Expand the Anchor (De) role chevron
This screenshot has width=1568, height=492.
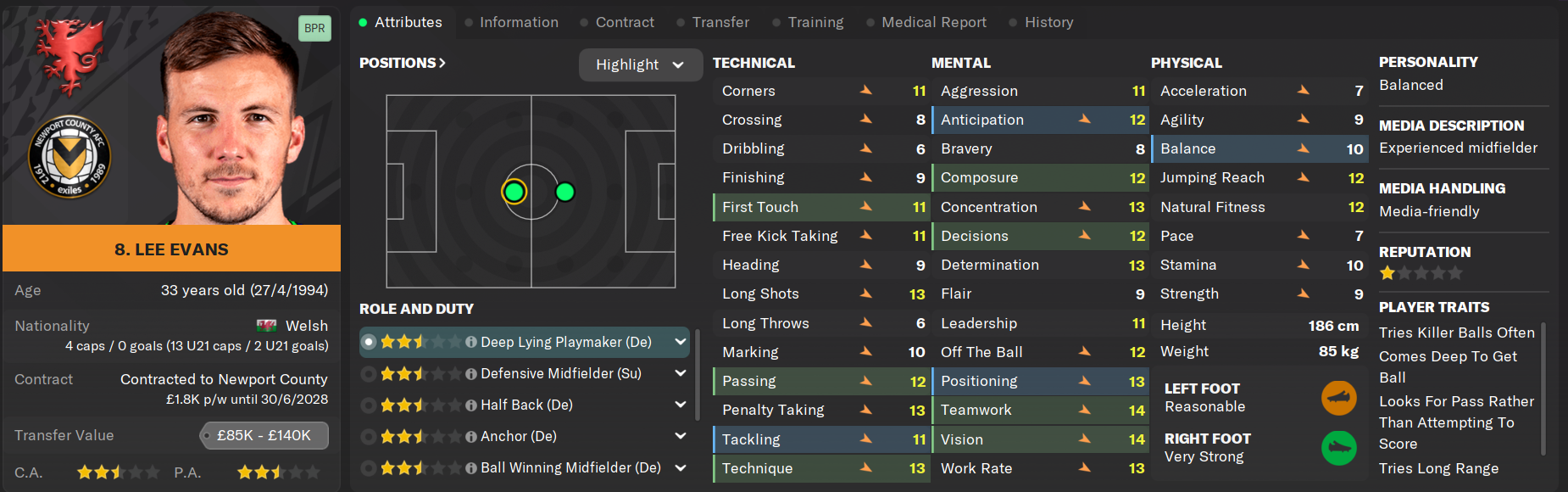coord(680,436)
